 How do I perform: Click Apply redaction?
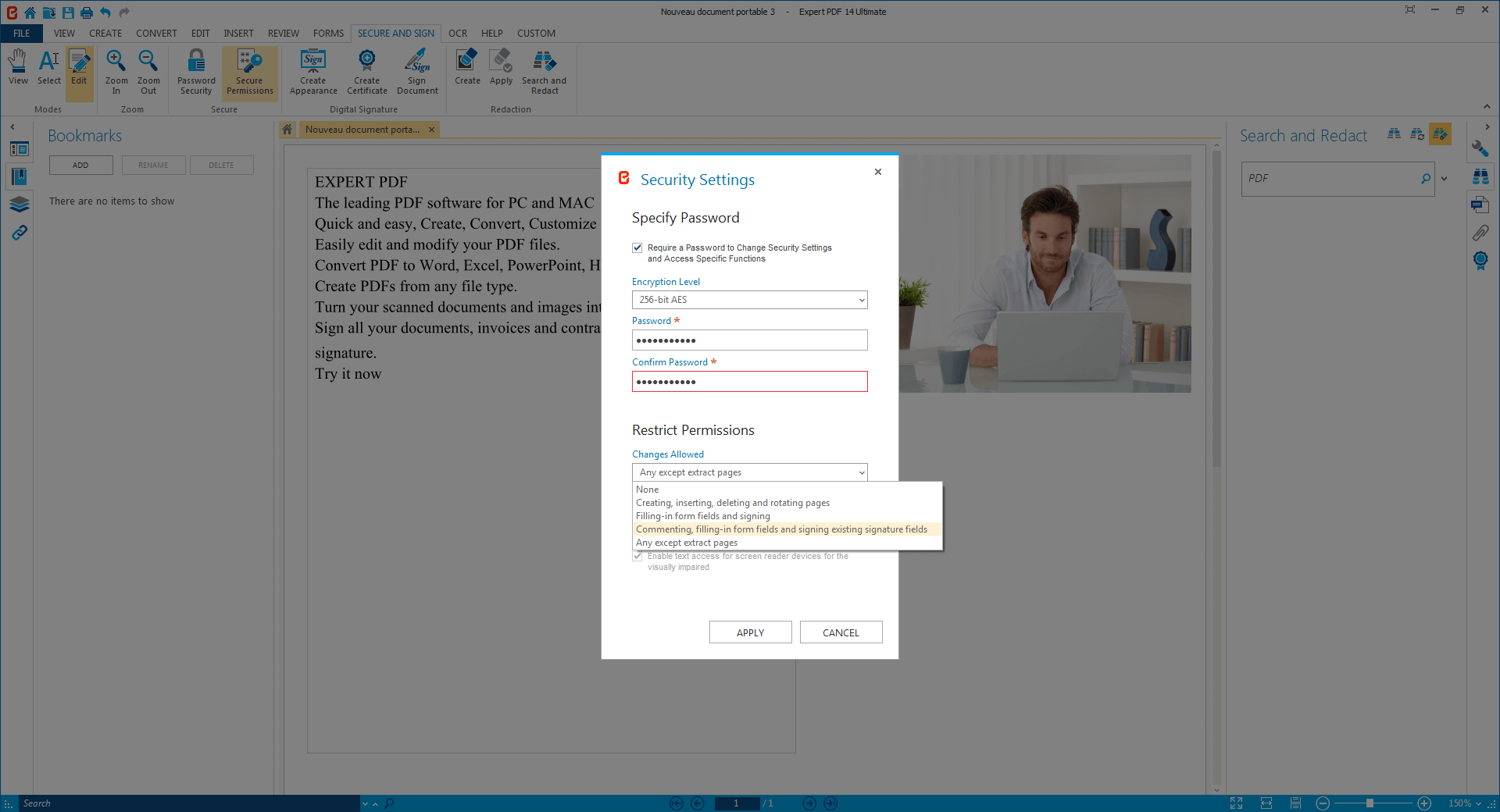pyautogui.click(x=501, y=67)
